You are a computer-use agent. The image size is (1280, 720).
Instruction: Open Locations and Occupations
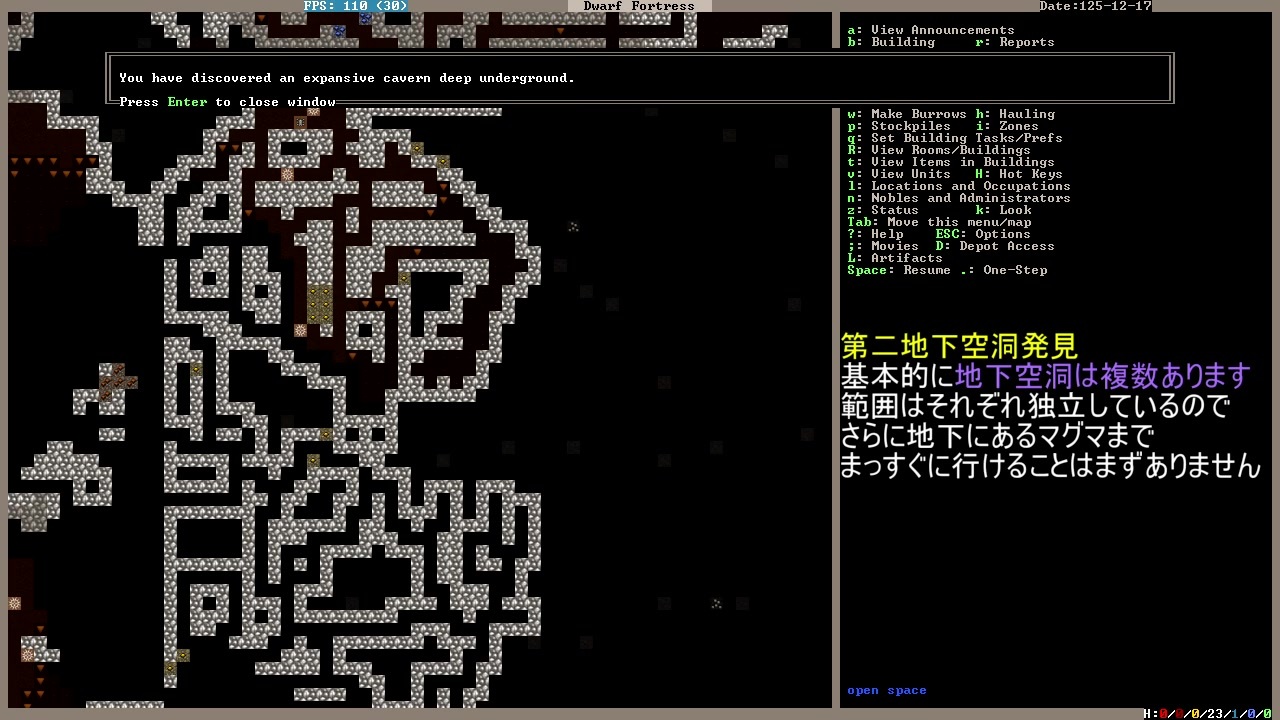pos(959,186)
